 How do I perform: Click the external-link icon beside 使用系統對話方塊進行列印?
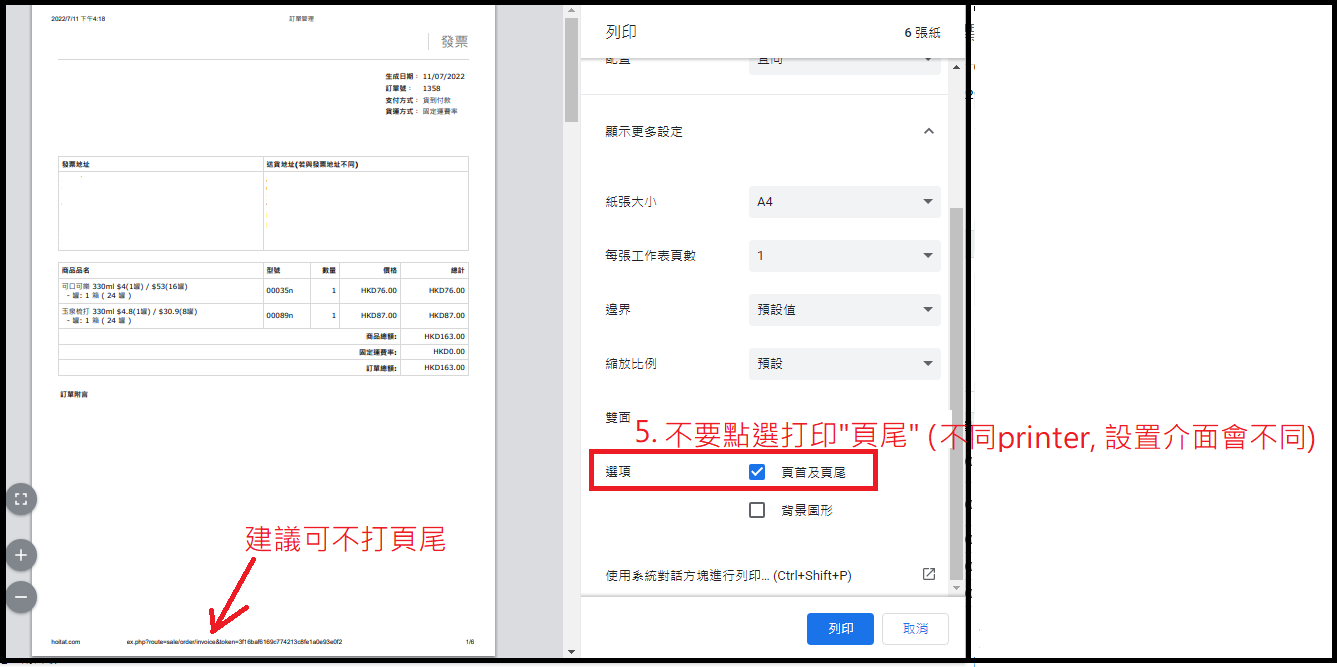928,574
